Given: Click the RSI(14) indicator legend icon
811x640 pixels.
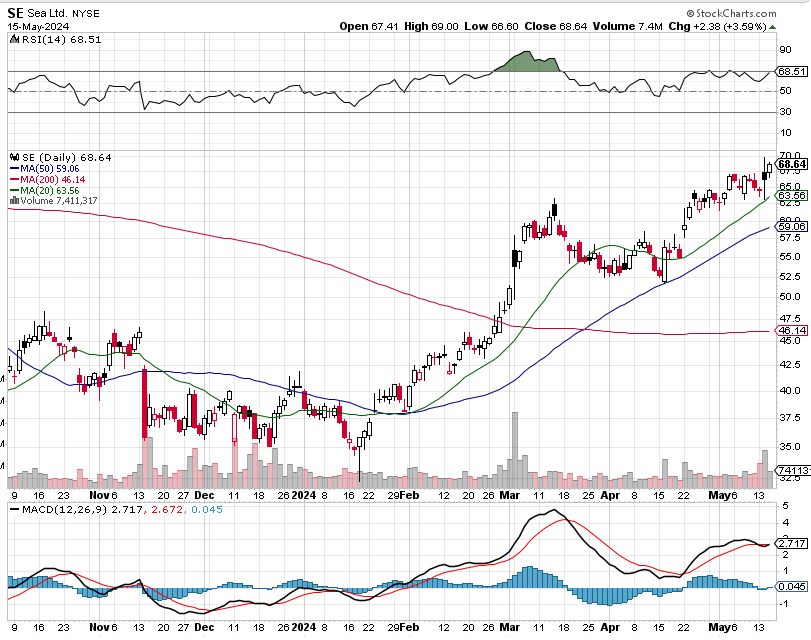Looking at the screenshot, I should pos(13,39).
